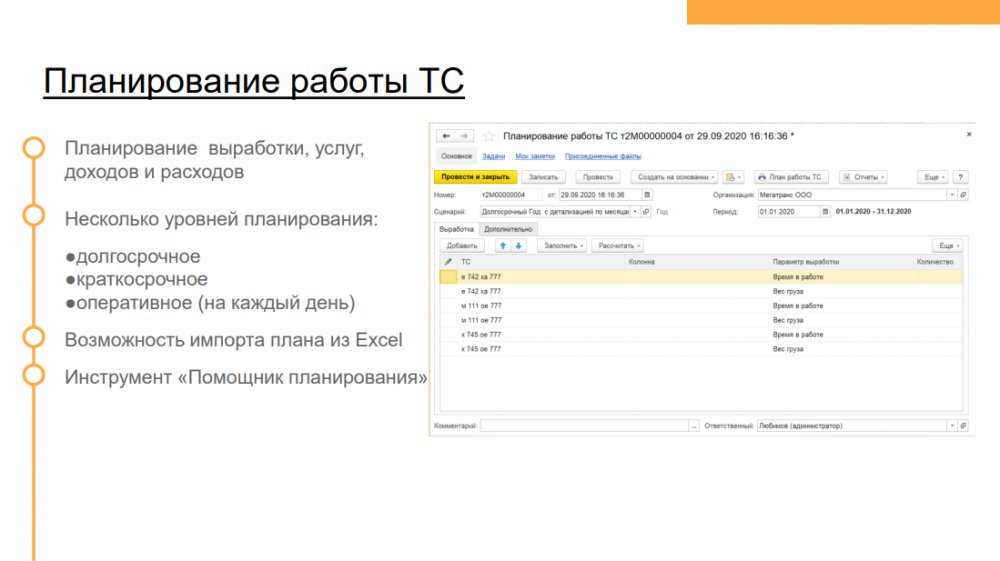Open the Задачи link tab
Viewport: 1000px width, 561px height.
coord(493,156)
